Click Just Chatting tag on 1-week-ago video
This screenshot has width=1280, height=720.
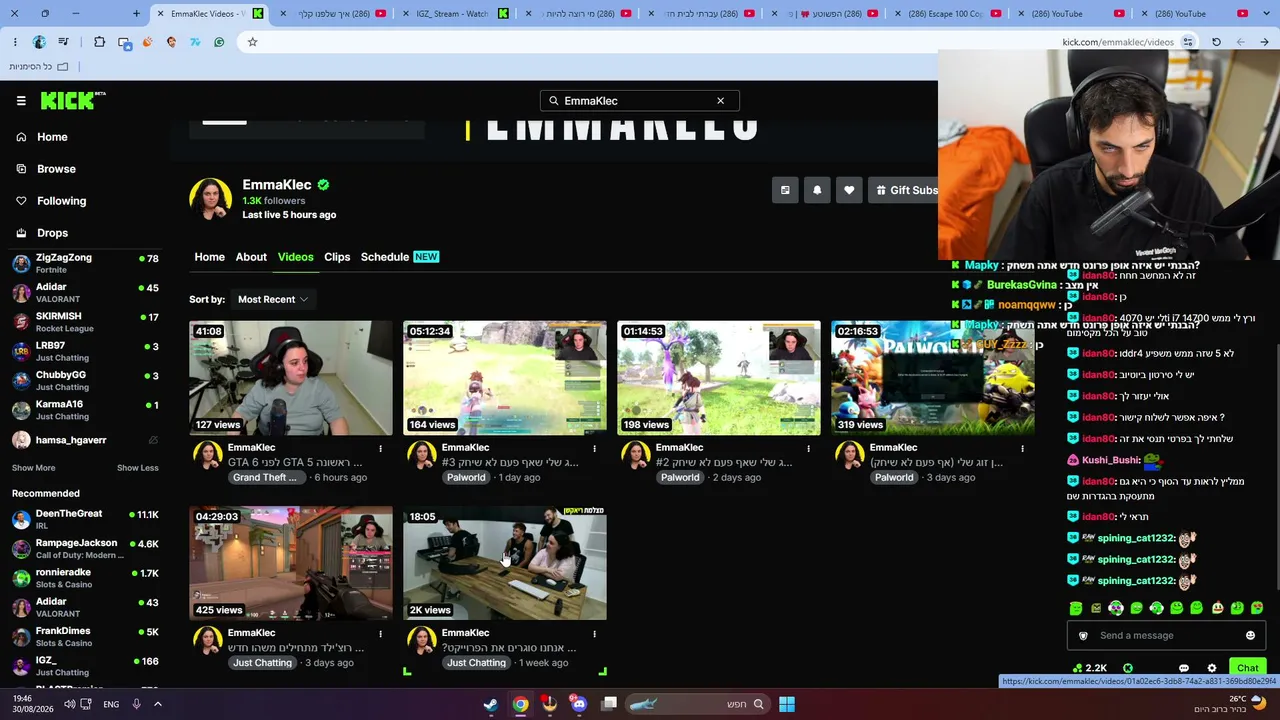tap(476, 663)
